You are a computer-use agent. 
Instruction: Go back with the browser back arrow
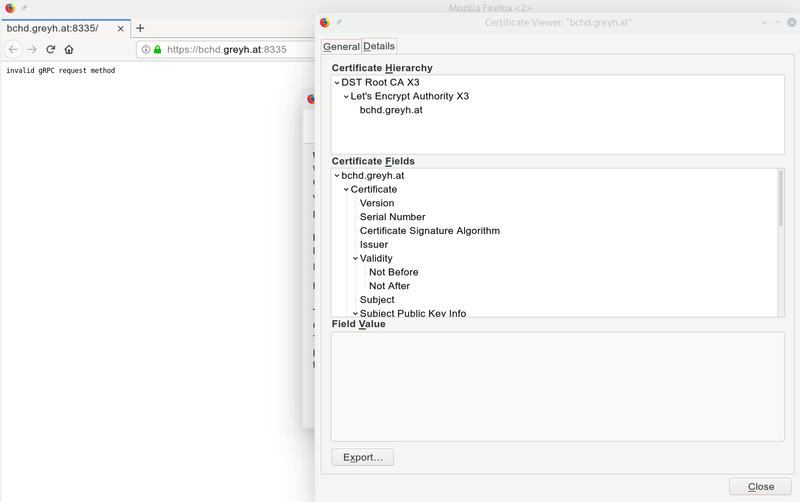pyautogui.click(x=13, y=49)
